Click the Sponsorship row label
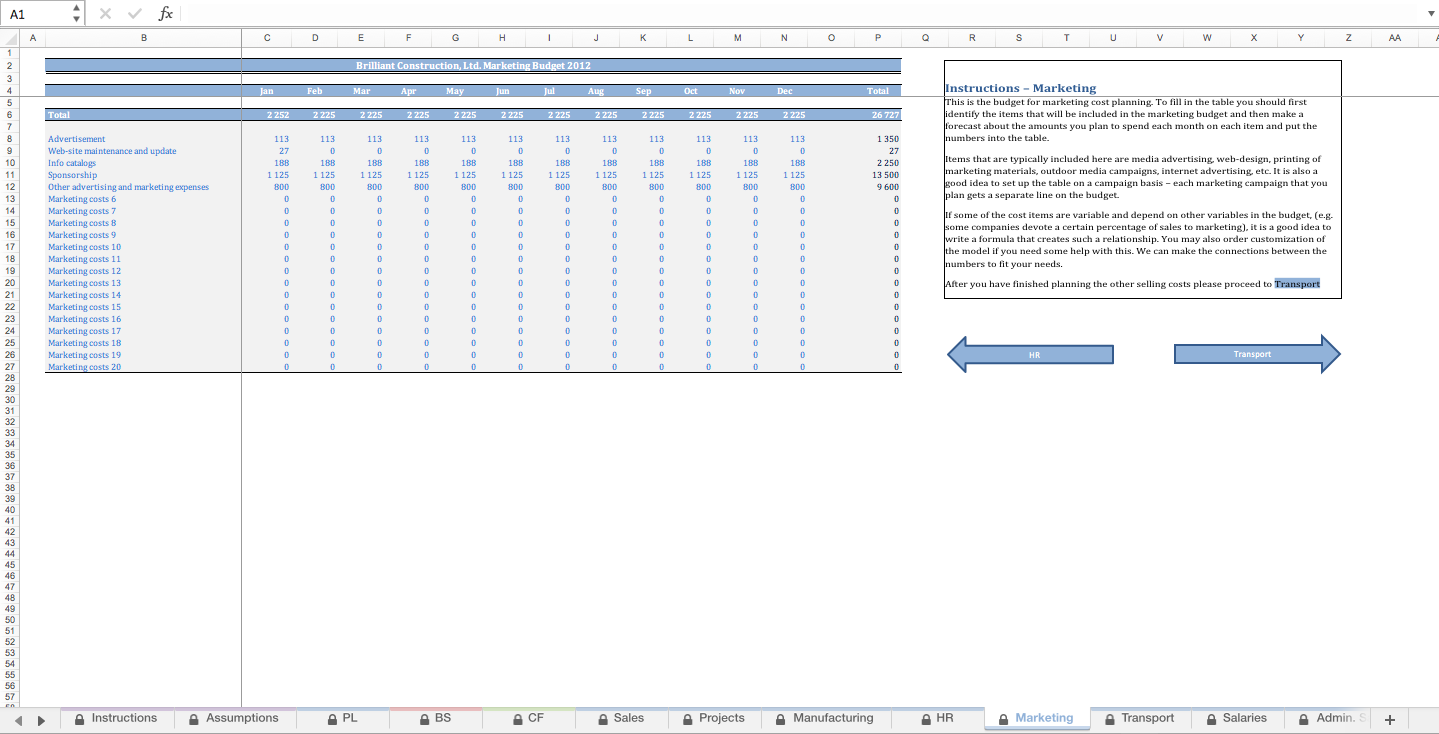This screenshot has height=734, width=1439. point(73,175)
